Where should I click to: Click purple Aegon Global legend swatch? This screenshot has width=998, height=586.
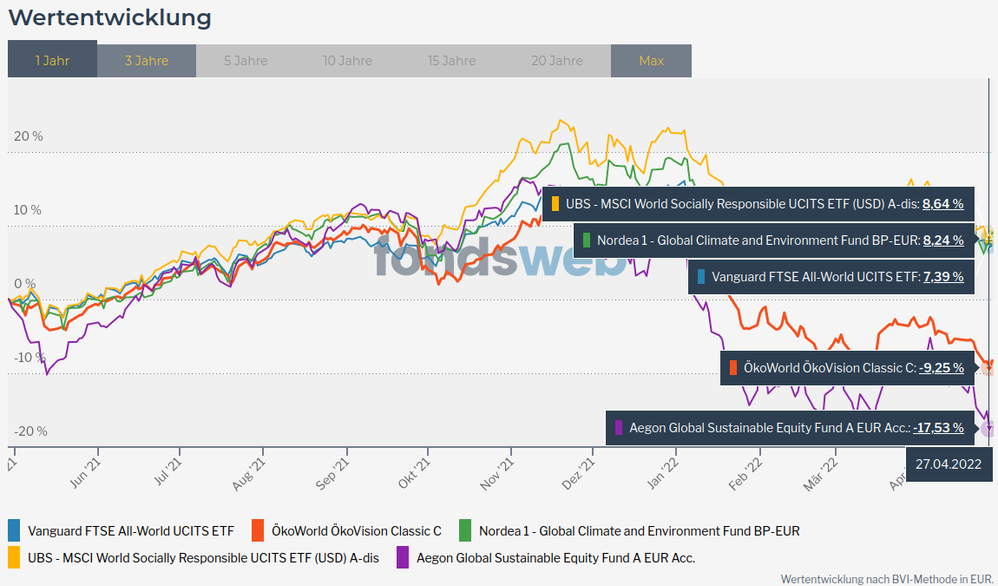(x=403, y=558)
